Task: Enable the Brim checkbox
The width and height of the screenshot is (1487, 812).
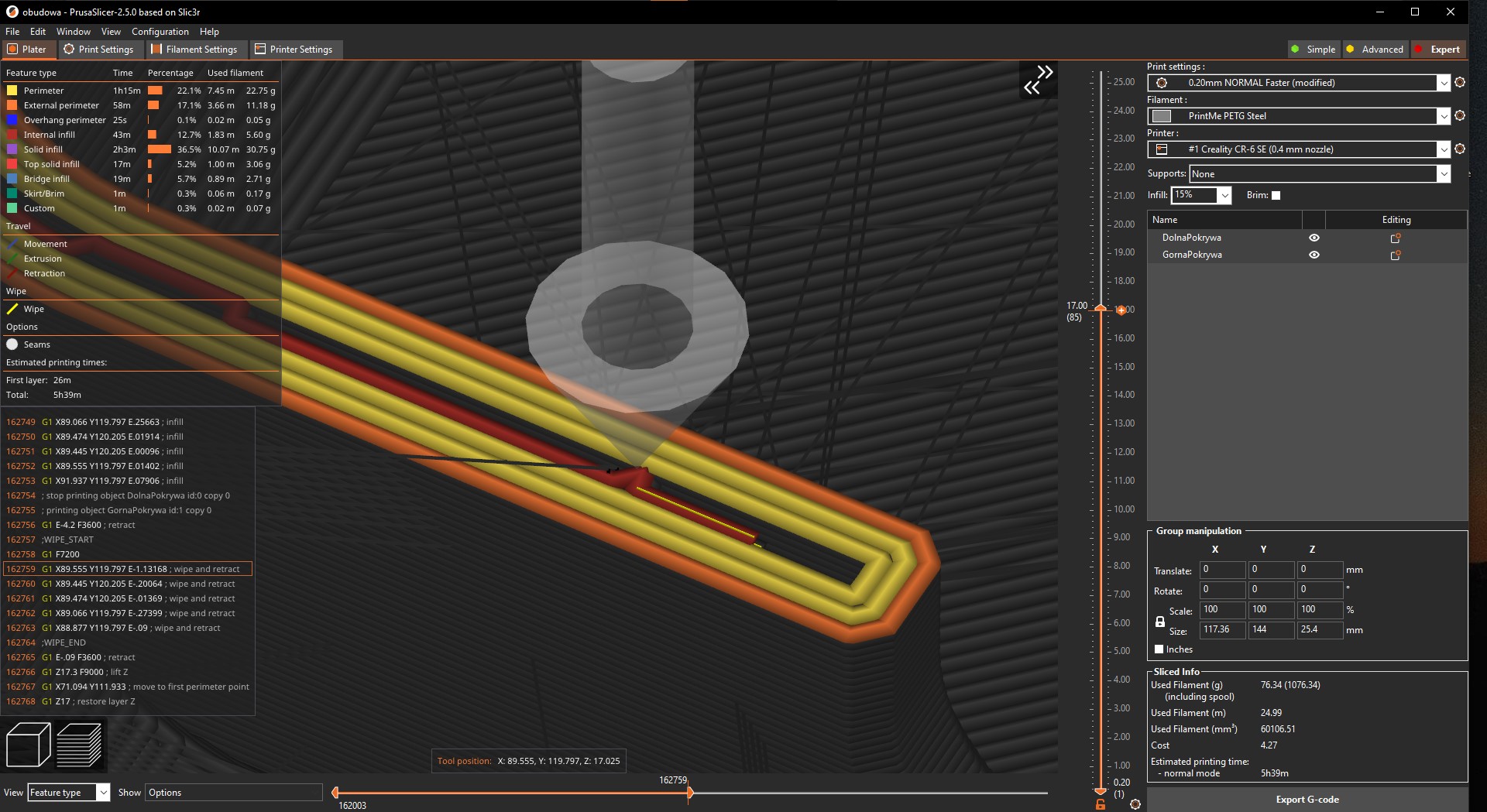Action: coord(1276,195)
